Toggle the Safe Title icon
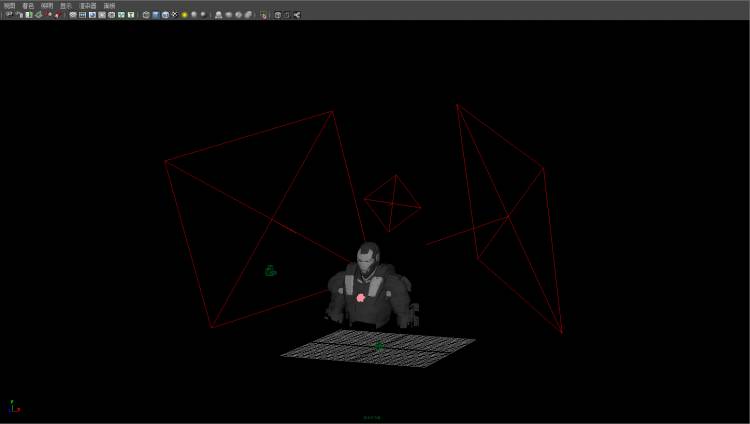The width and height of the screenshot is (750, 424). coord(131,15)
